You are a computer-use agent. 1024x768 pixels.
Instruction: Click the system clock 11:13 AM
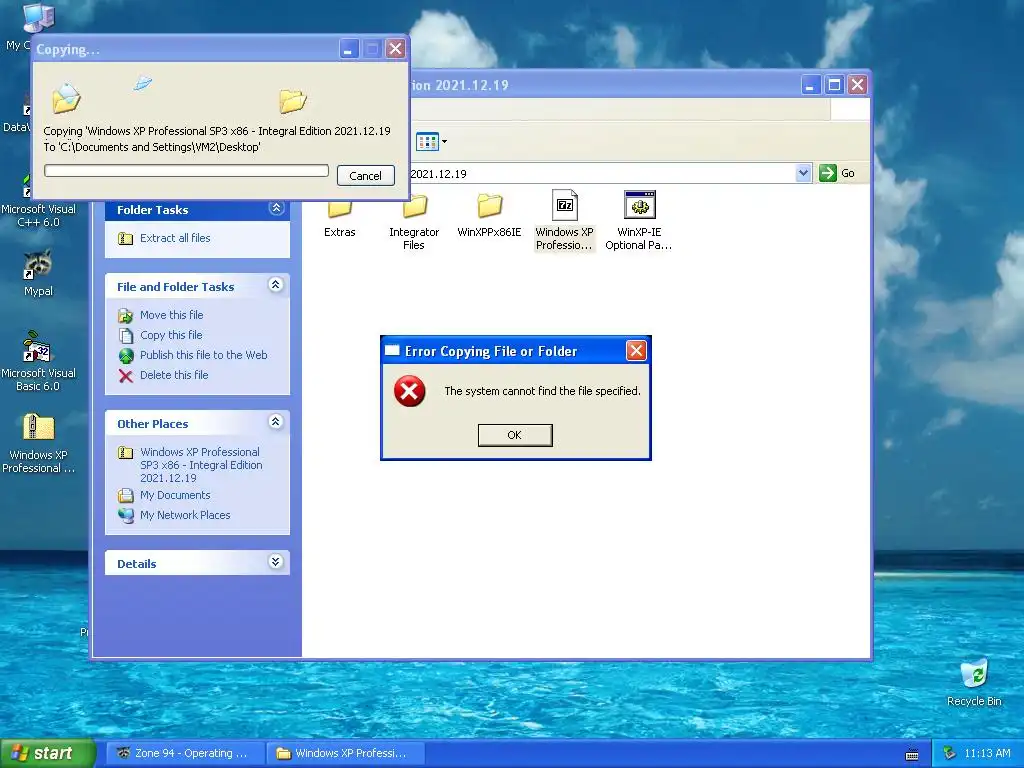click(987, 753)
